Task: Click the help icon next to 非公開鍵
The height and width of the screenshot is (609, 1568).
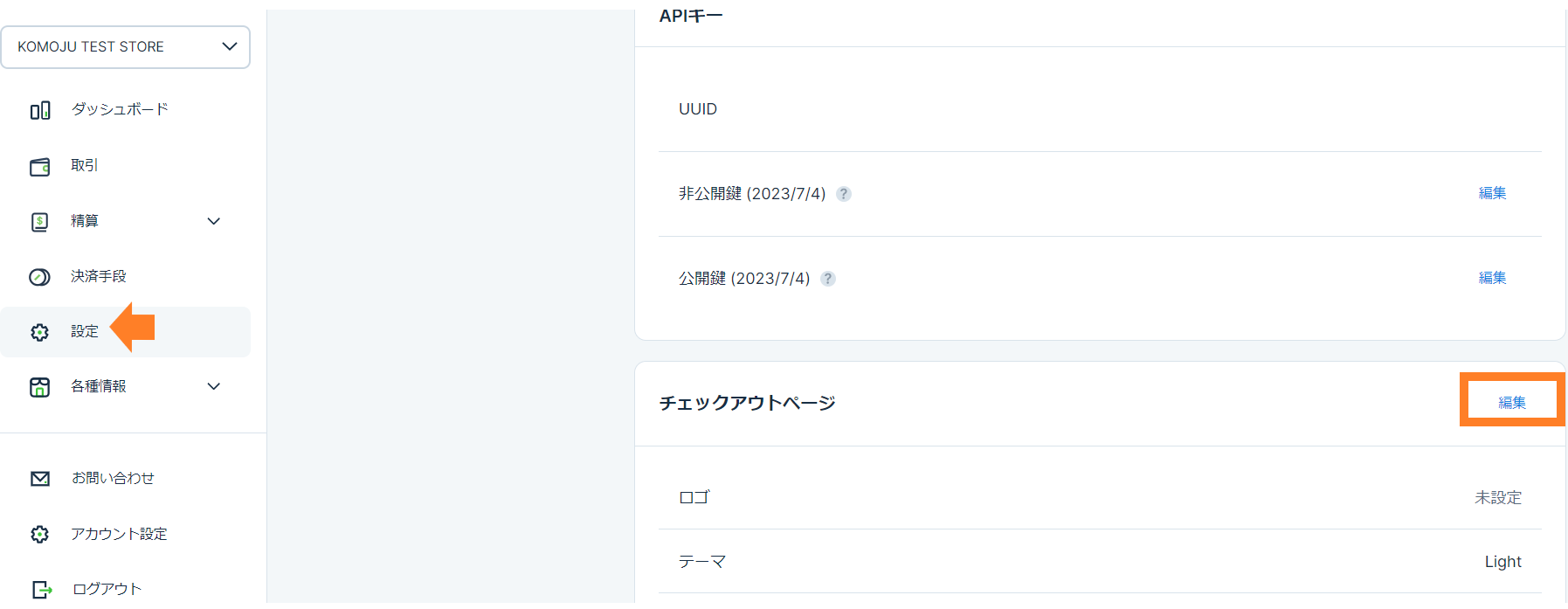Action: coord(844,194)
